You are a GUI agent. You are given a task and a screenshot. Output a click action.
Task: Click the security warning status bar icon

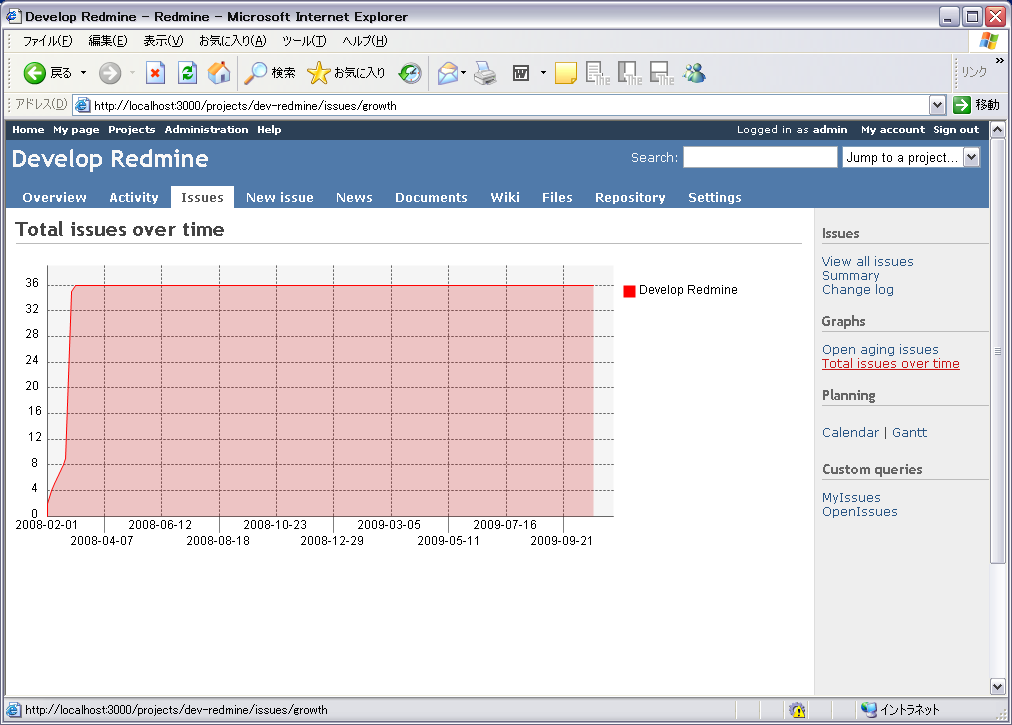[x=798, y=710]
